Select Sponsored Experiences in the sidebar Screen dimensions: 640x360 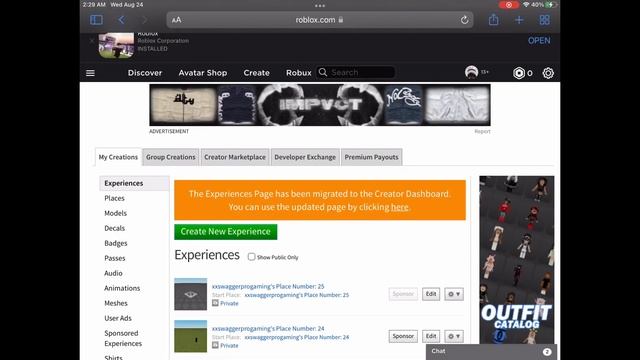click(x=123, y=338)
